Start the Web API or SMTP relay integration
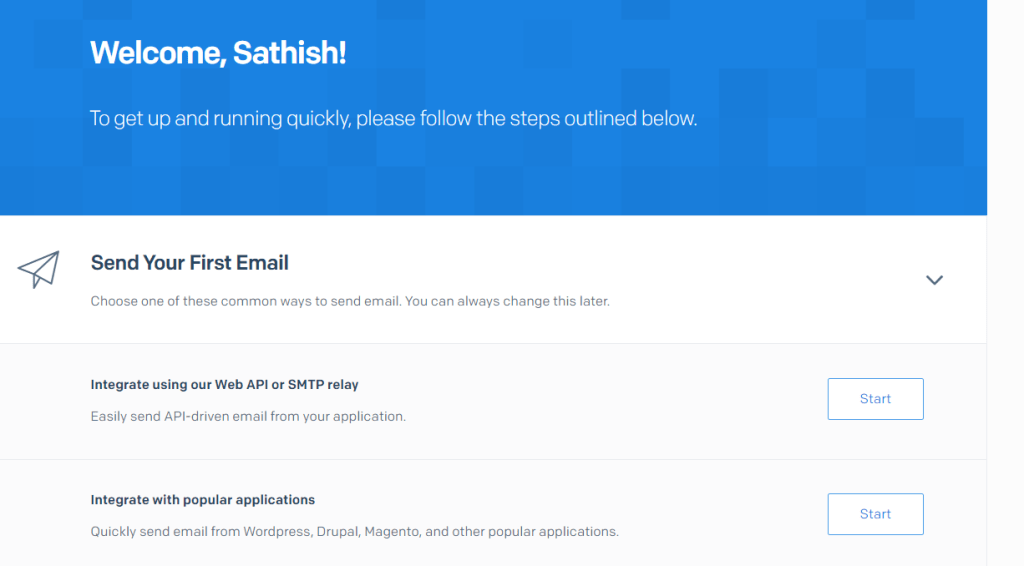The image size is (1024, 566). [875, 399]
